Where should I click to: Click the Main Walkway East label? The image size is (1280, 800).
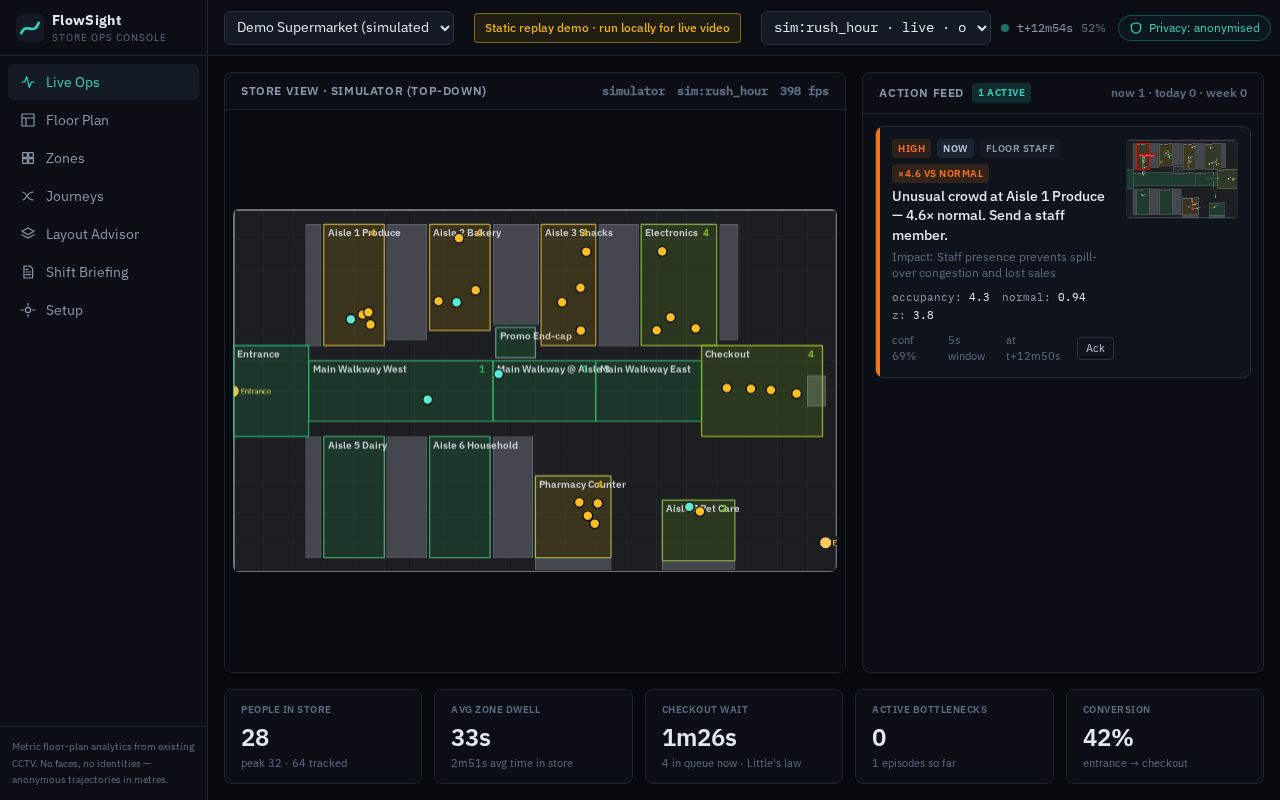pos(646,369)
